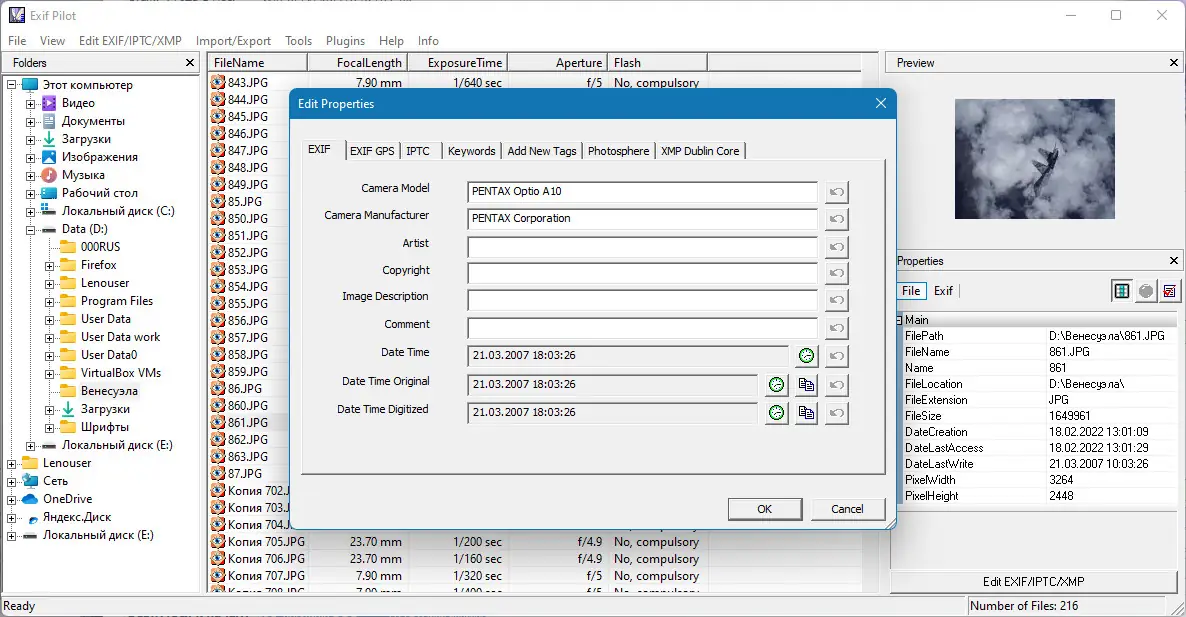Undo changes for Copyright field

[x=836, y=273]
